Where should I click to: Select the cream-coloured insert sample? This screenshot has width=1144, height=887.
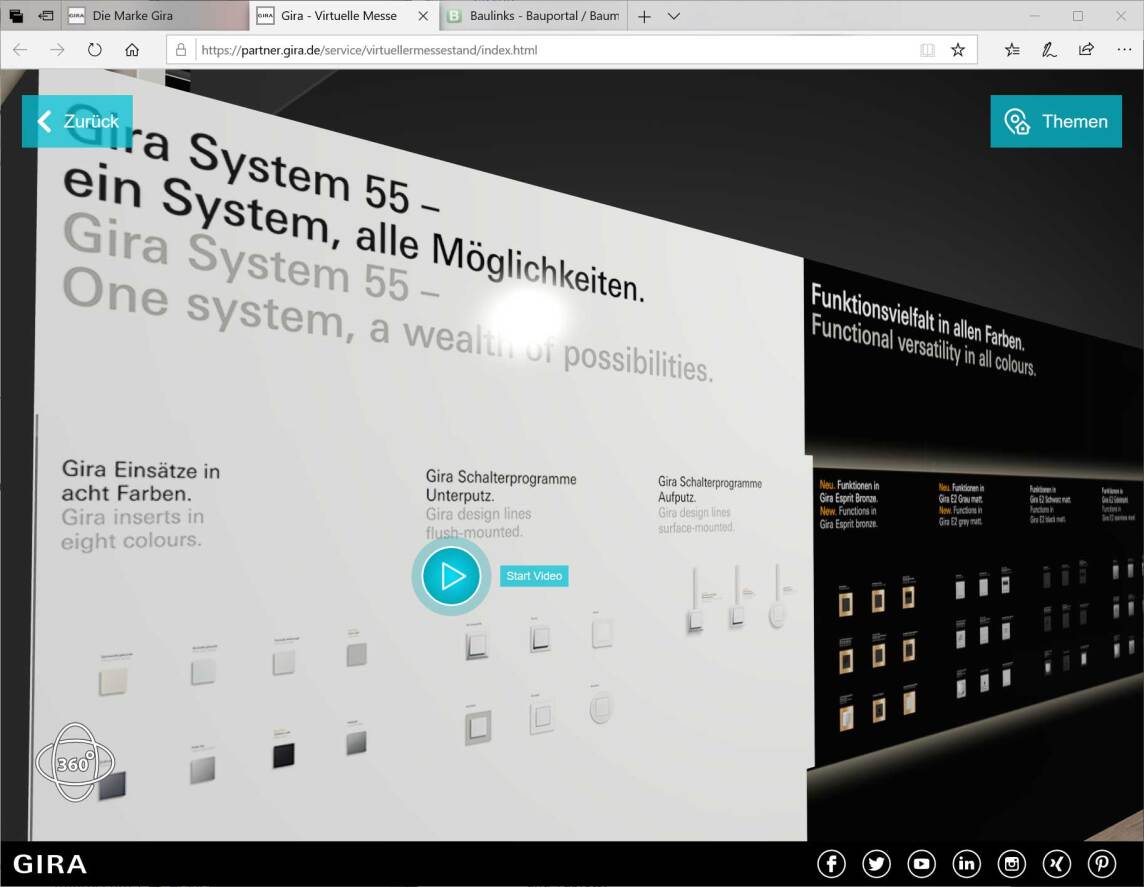pyautogui.click(x=113, y=681)
